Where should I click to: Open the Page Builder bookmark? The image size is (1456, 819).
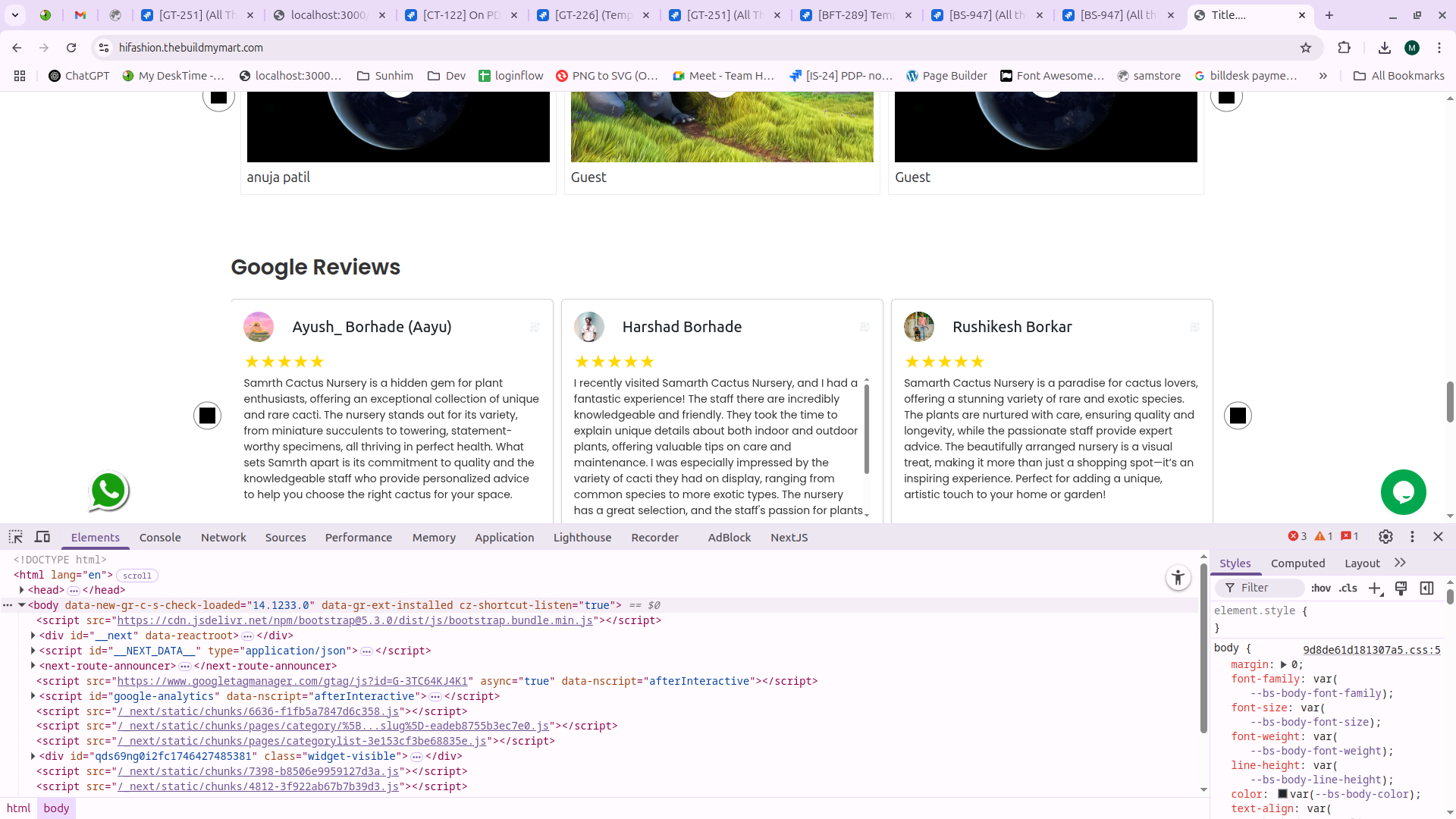pyautogui.click(x=946, y=76)
